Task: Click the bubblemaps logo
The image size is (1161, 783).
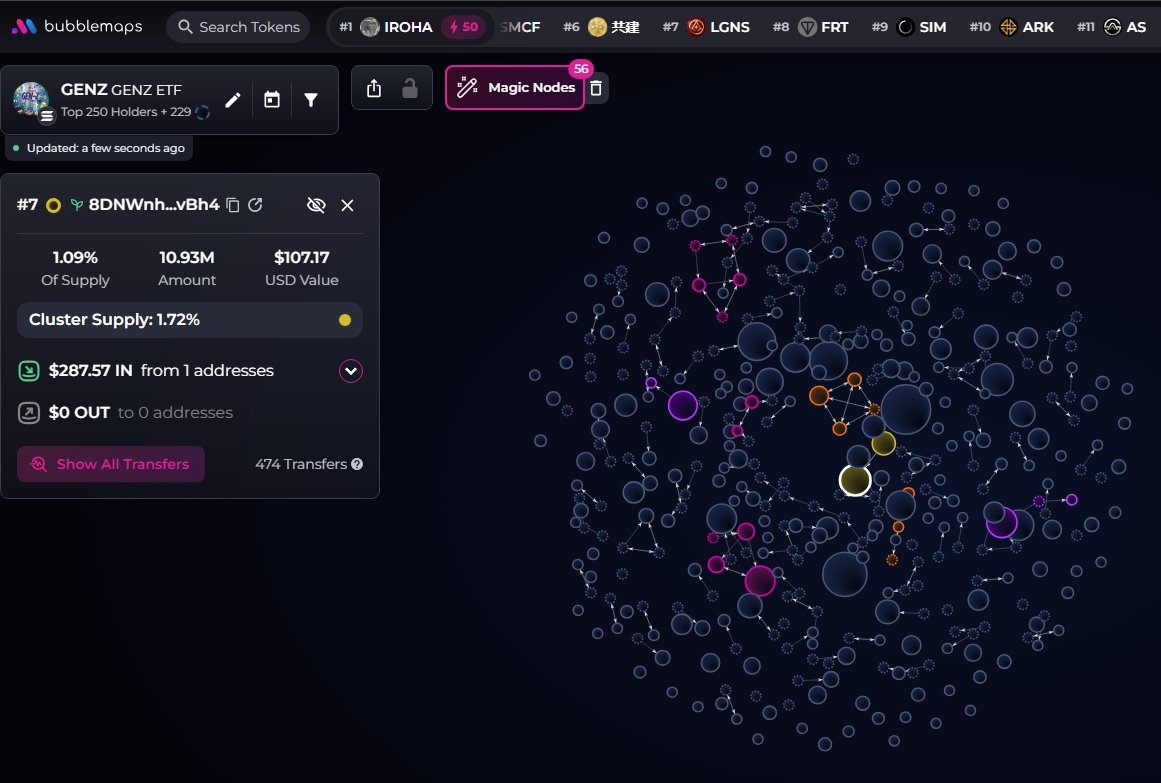Action: [77, 27]
